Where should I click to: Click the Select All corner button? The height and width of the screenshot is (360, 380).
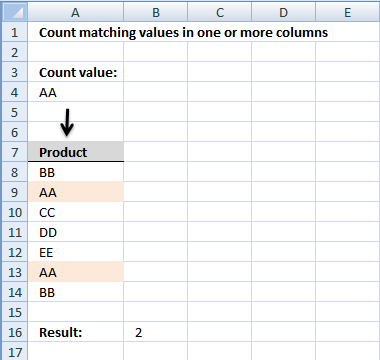(x=14, y=12)
